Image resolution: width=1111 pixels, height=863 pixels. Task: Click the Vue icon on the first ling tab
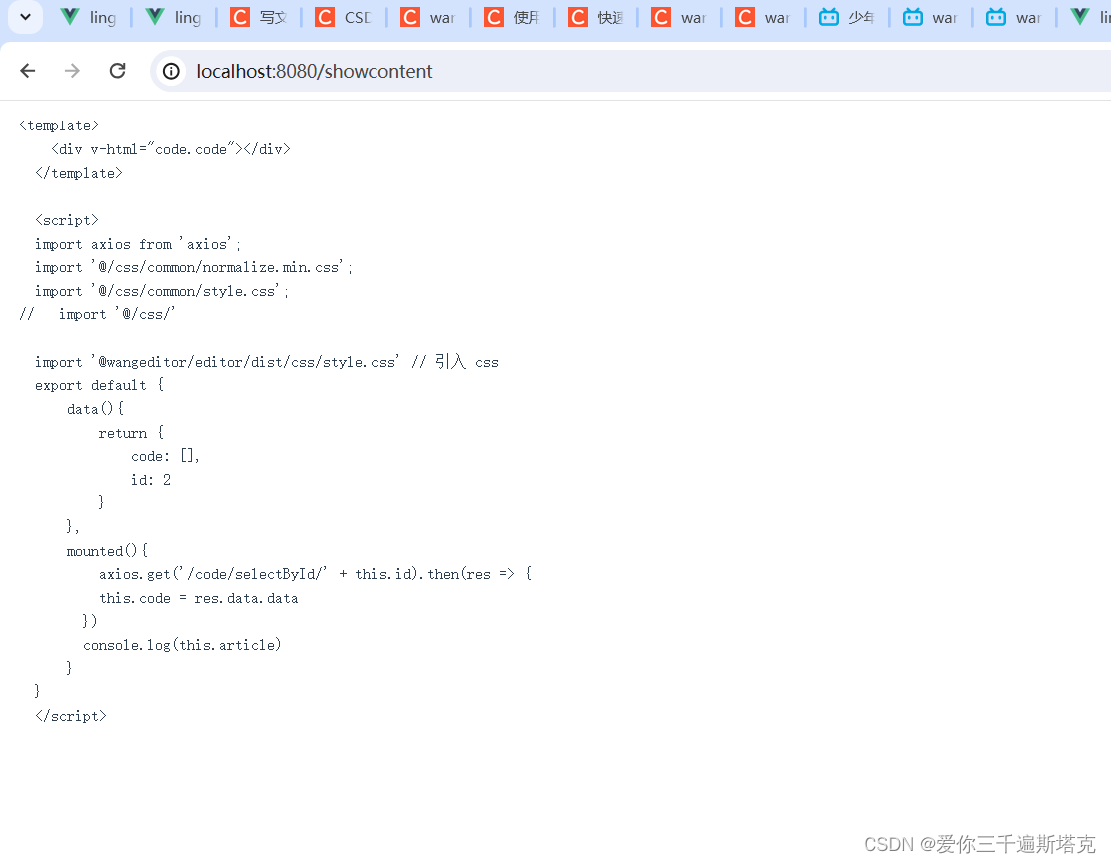pos(69,17)
